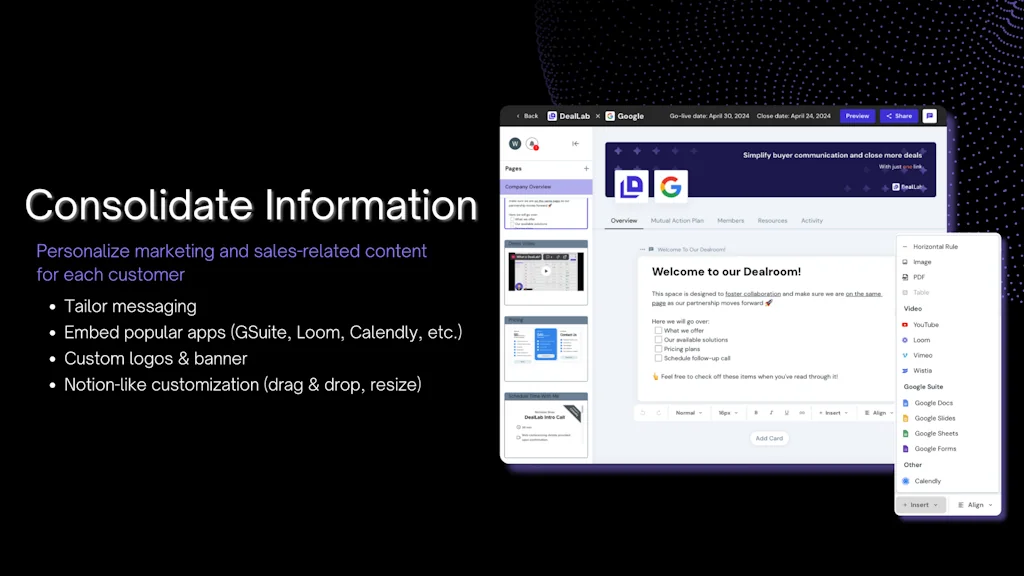Switch to the Mutual Action Plan tab

677,220
